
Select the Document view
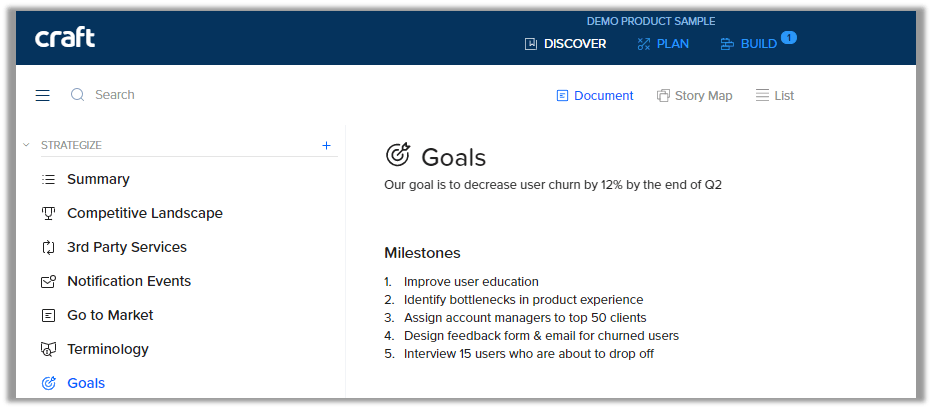594,96
